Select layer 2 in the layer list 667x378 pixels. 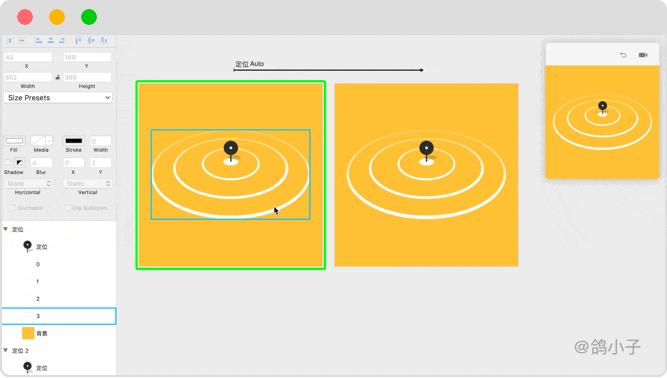click(59, 299)
